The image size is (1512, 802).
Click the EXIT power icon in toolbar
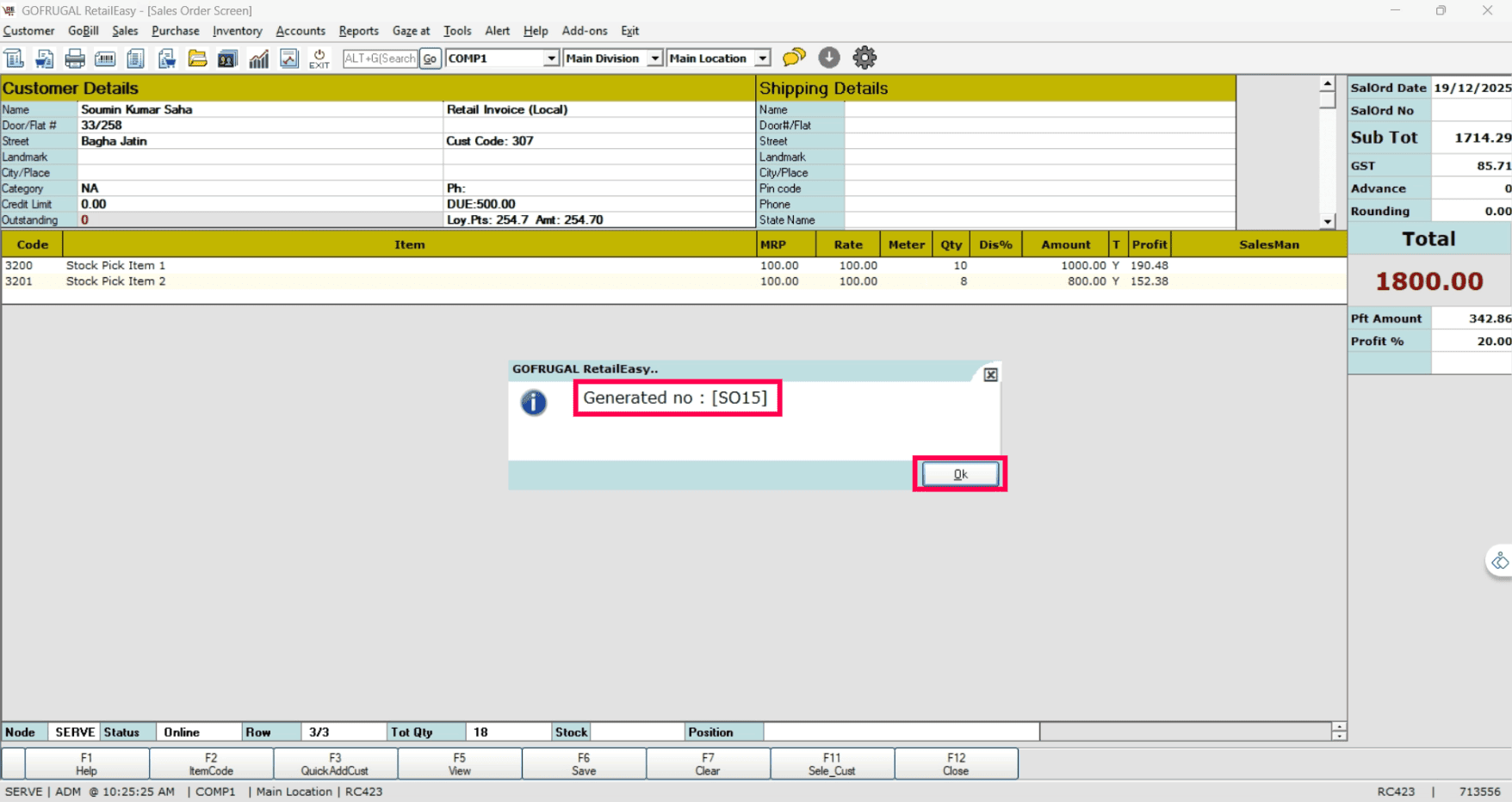pyautogui.click(x=319, y=59)
